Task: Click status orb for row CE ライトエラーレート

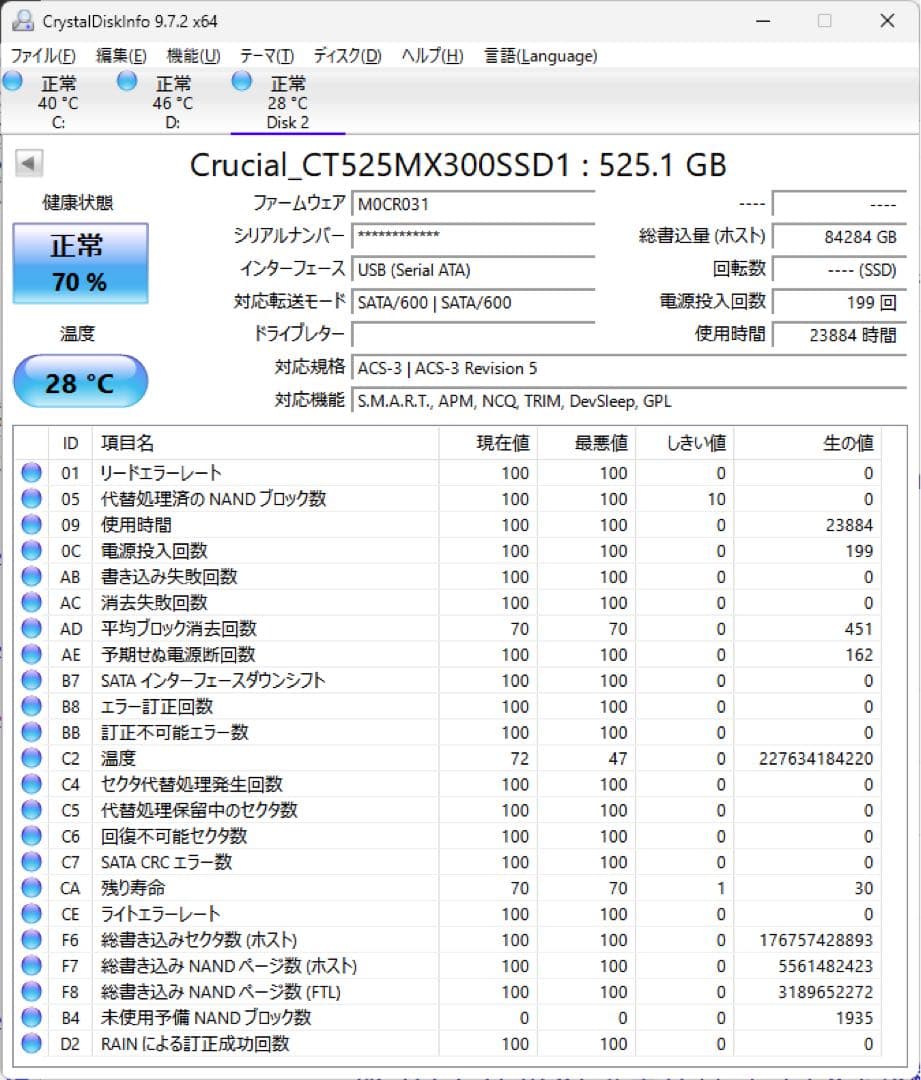Action: pyautogui.click(x=31, y=914)
